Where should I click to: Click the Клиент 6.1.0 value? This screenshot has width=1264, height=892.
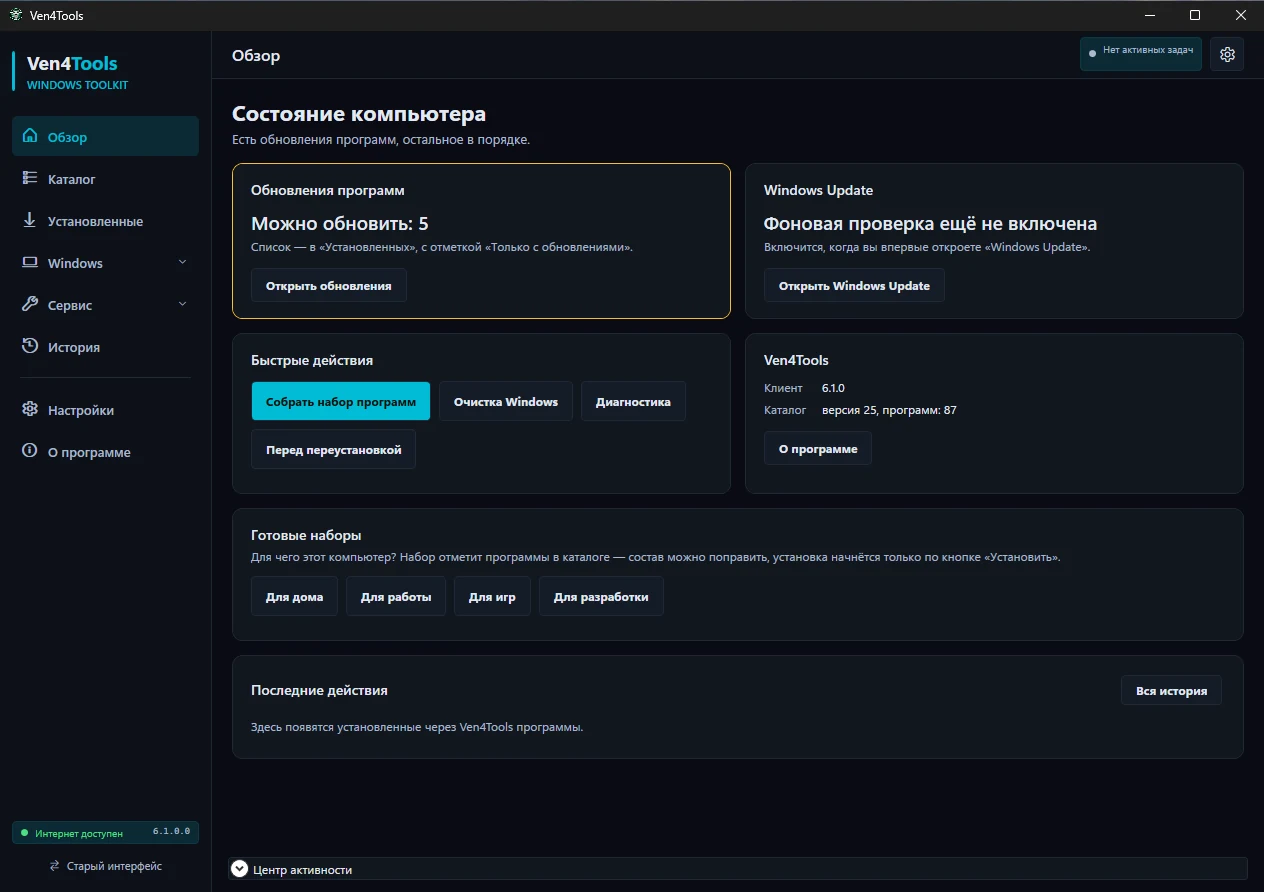[833, 388]
